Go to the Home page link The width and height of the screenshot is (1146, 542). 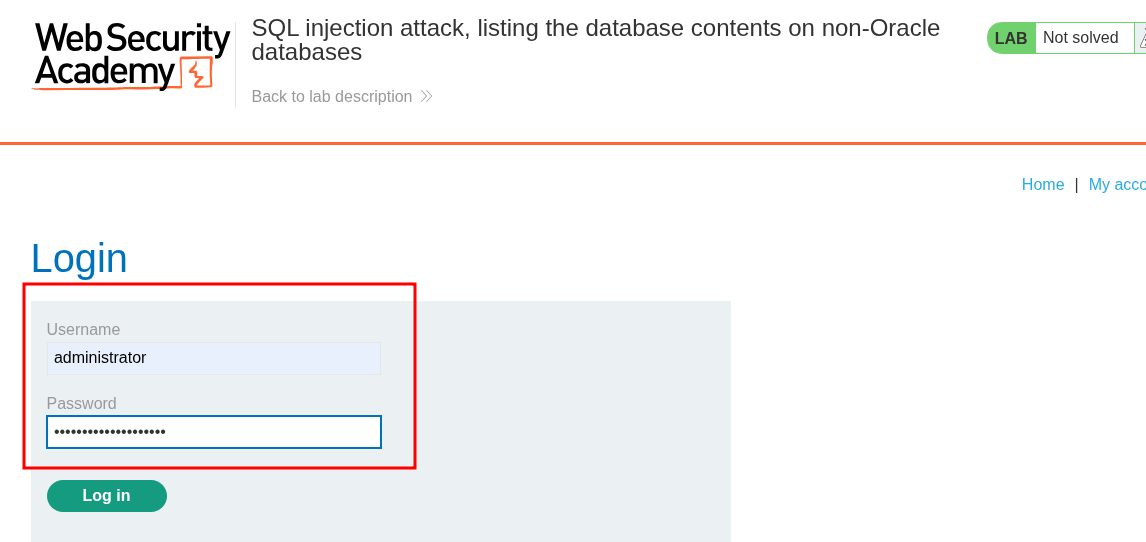pyautogui.click(x=1043, y=184)
